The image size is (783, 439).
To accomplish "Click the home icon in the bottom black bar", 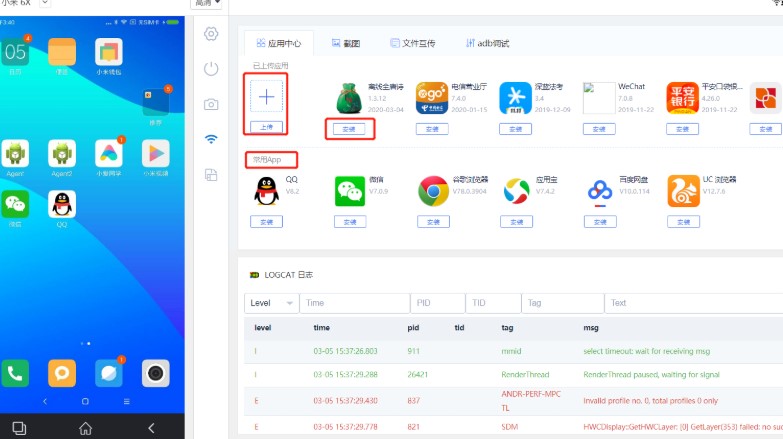I will (85, 428).
